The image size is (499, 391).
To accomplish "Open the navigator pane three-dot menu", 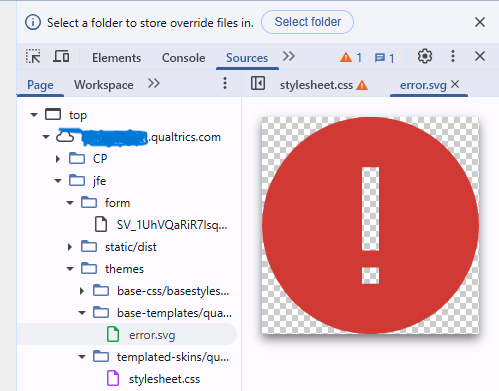I will point(225,83).
